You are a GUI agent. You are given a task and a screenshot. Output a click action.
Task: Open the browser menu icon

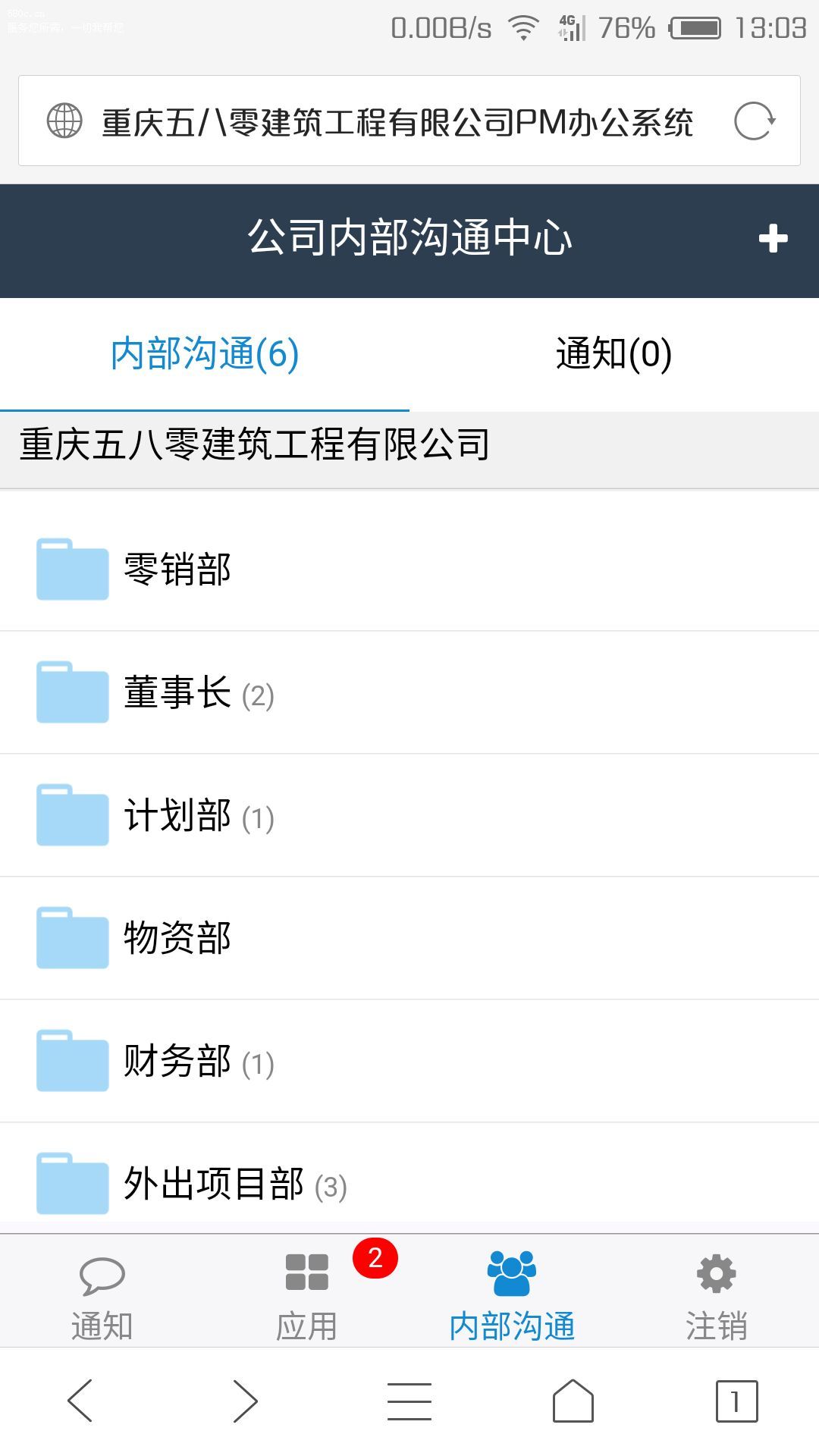pyautogui.click(x=409, y=1401)
